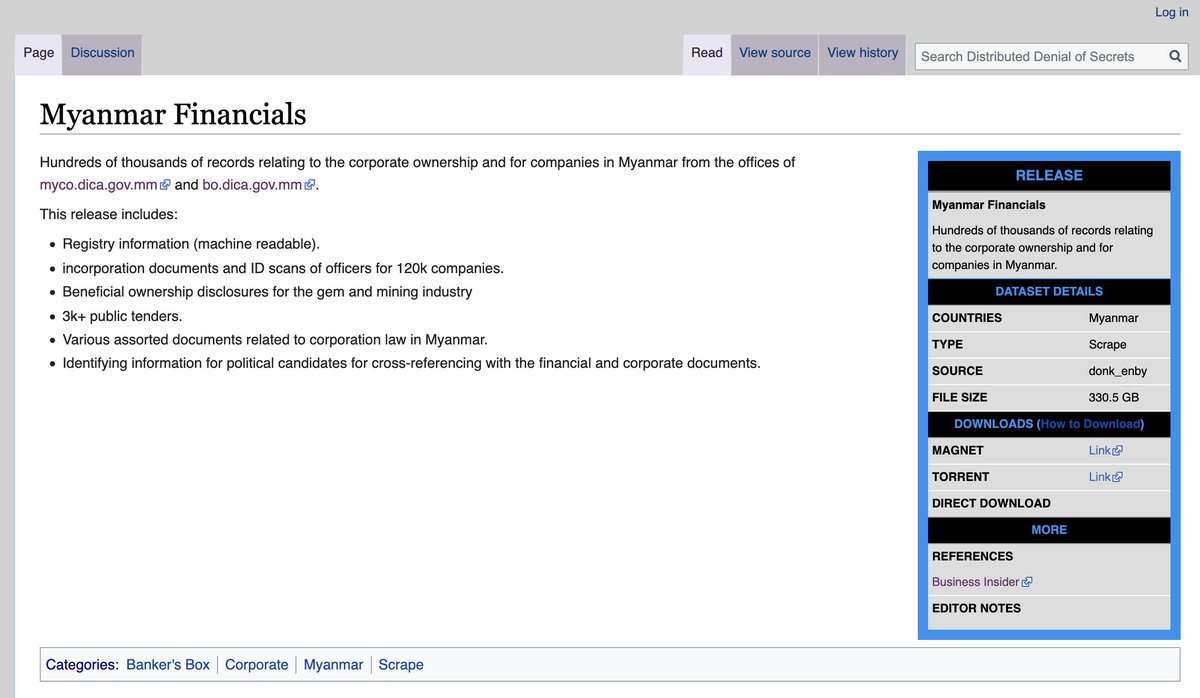This screenshot has height=698, width=1200.
Task: Click the DIRECT DOWNLOAD label
Action: [991, 503]
